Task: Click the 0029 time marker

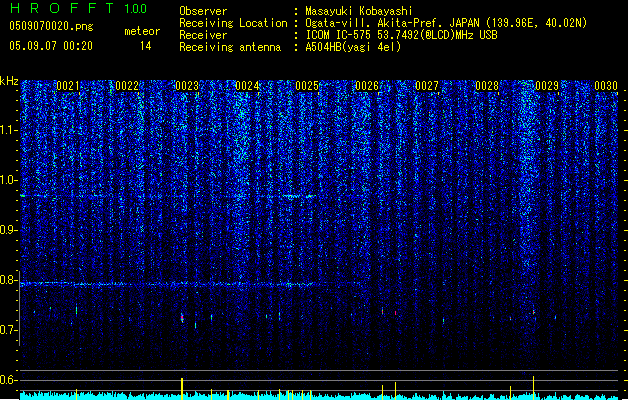Action: tap(547, 86)
